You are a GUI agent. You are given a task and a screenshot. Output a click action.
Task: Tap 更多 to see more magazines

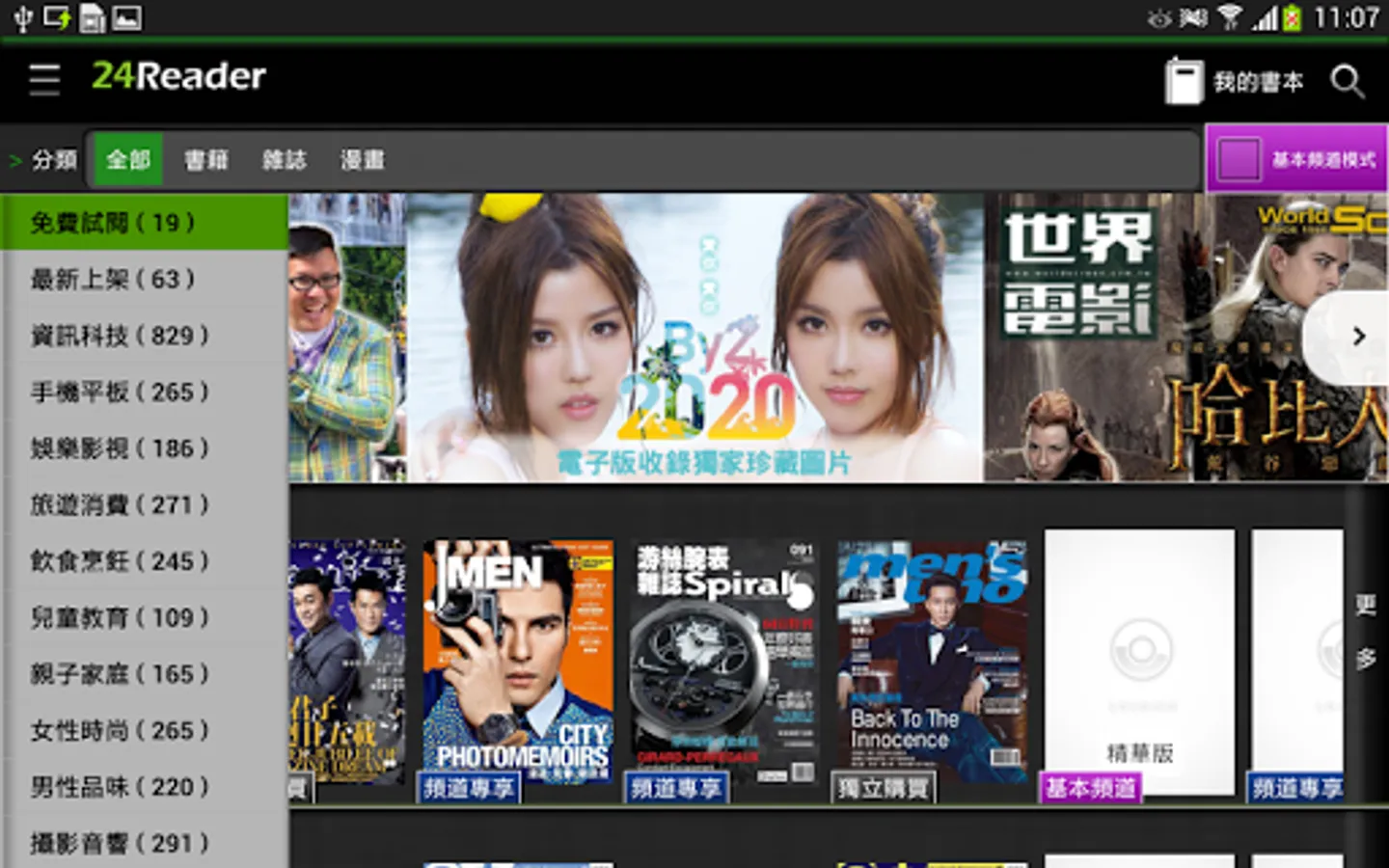point(1366,632)
